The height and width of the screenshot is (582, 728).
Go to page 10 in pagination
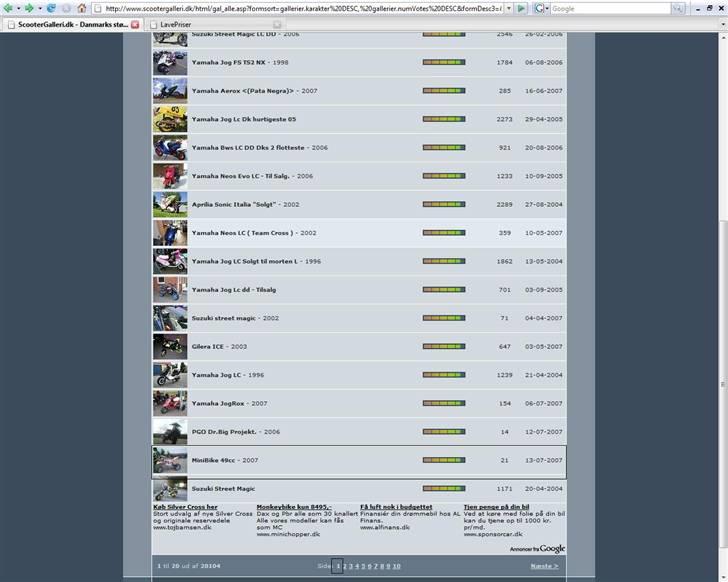(396, 566)
